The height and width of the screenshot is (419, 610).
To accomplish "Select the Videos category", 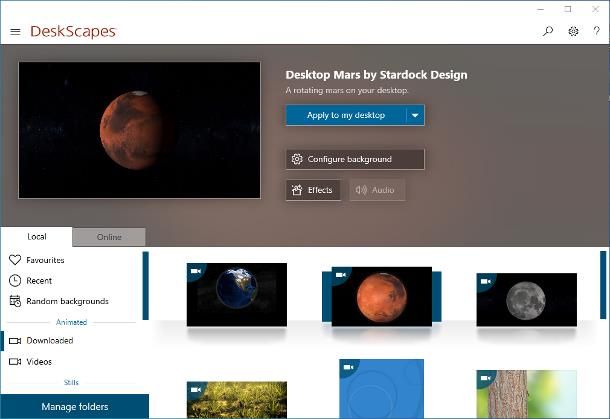I will click(39, 362).
